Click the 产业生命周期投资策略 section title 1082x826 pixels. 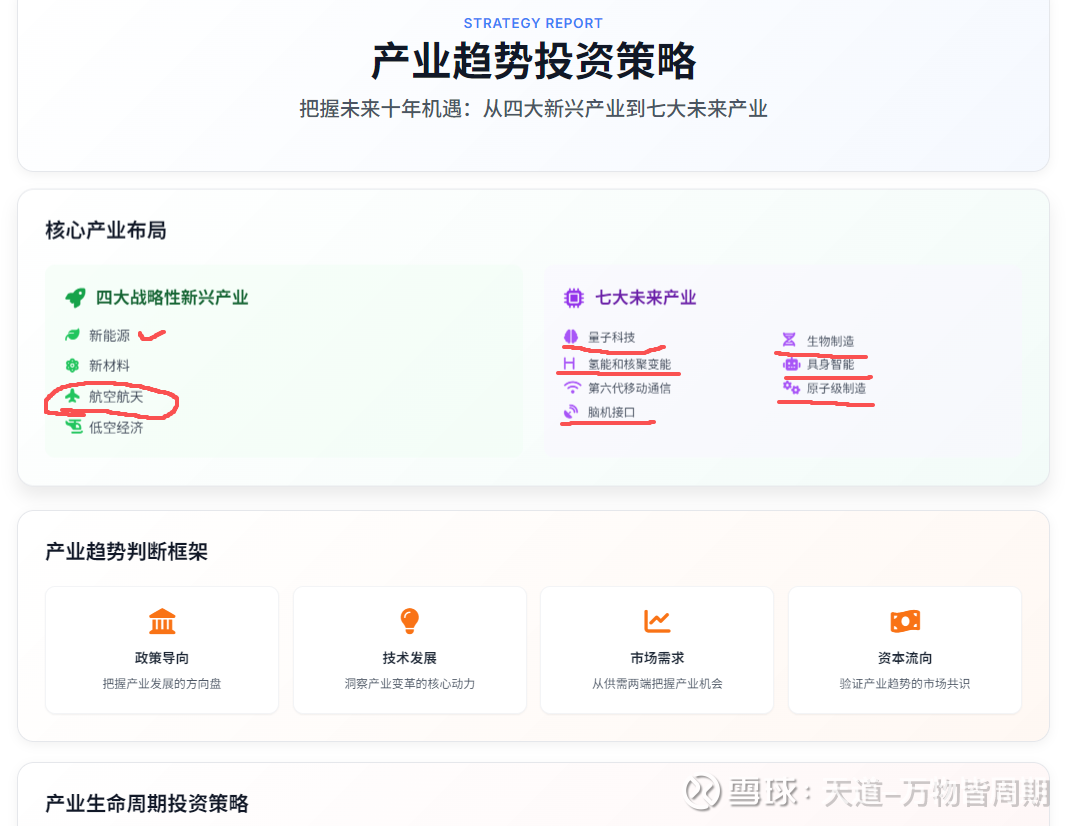point(147,803)
